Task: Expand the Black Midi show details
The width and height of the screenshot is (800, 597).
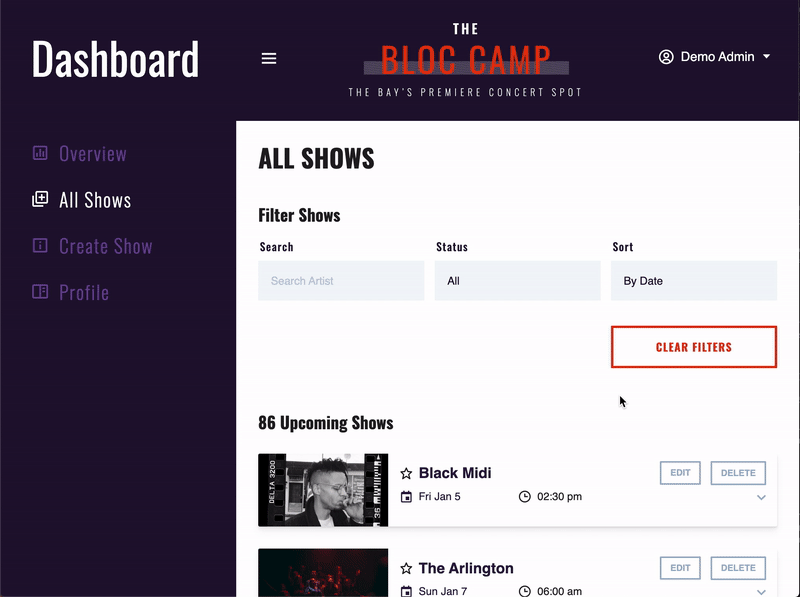Action: tap(761, 497)
